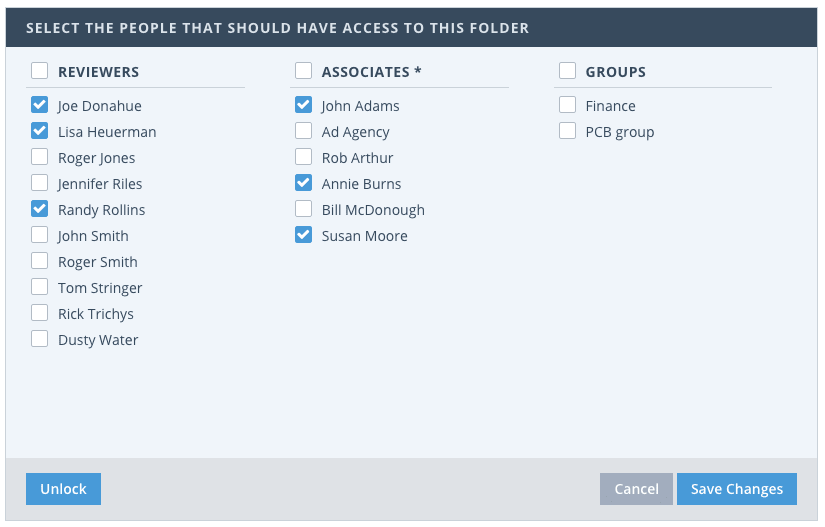Select the PCB group checkbox
825x527 pixels.
(x=567, y=130)
